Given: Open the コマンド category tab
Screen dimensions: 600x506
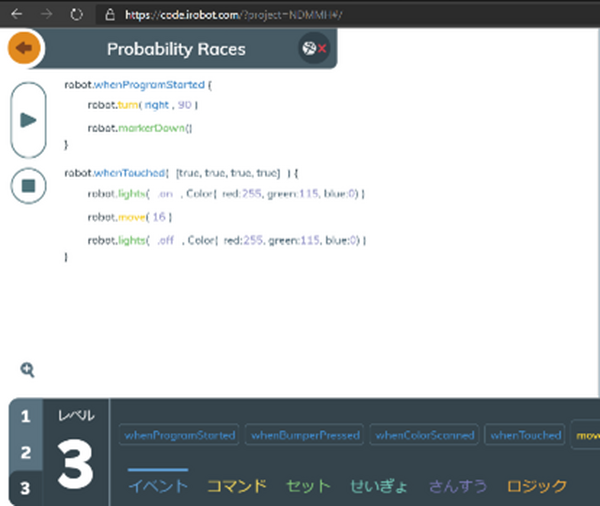Looking at the screenshot, I should point(236,486).
